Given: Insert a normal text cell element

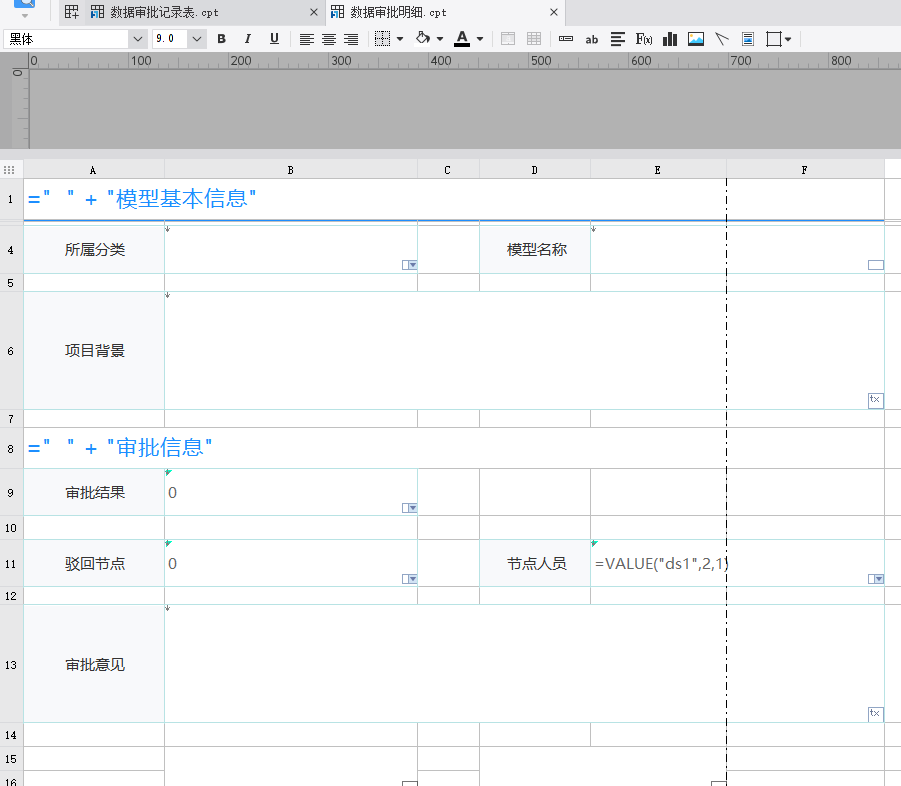Looking at the screenshot, I should (x=566, y=39).
